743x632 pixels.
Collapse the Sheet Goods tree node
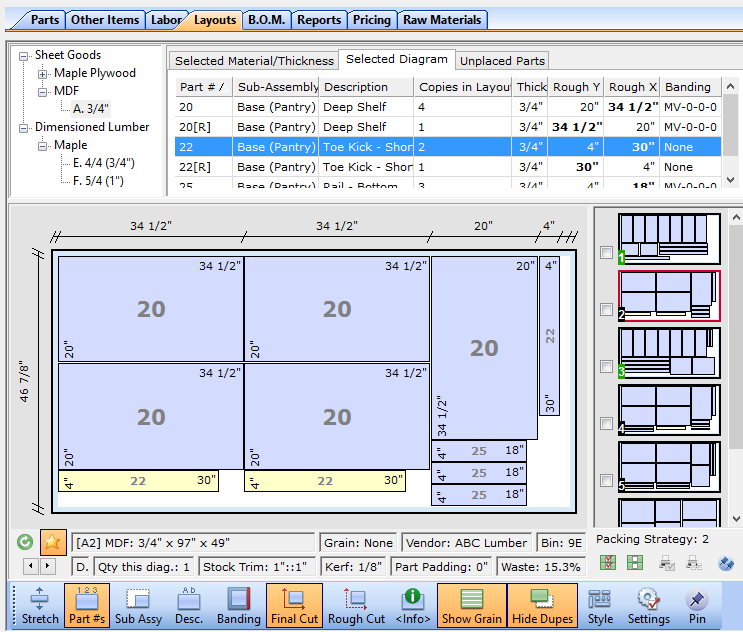23,56
